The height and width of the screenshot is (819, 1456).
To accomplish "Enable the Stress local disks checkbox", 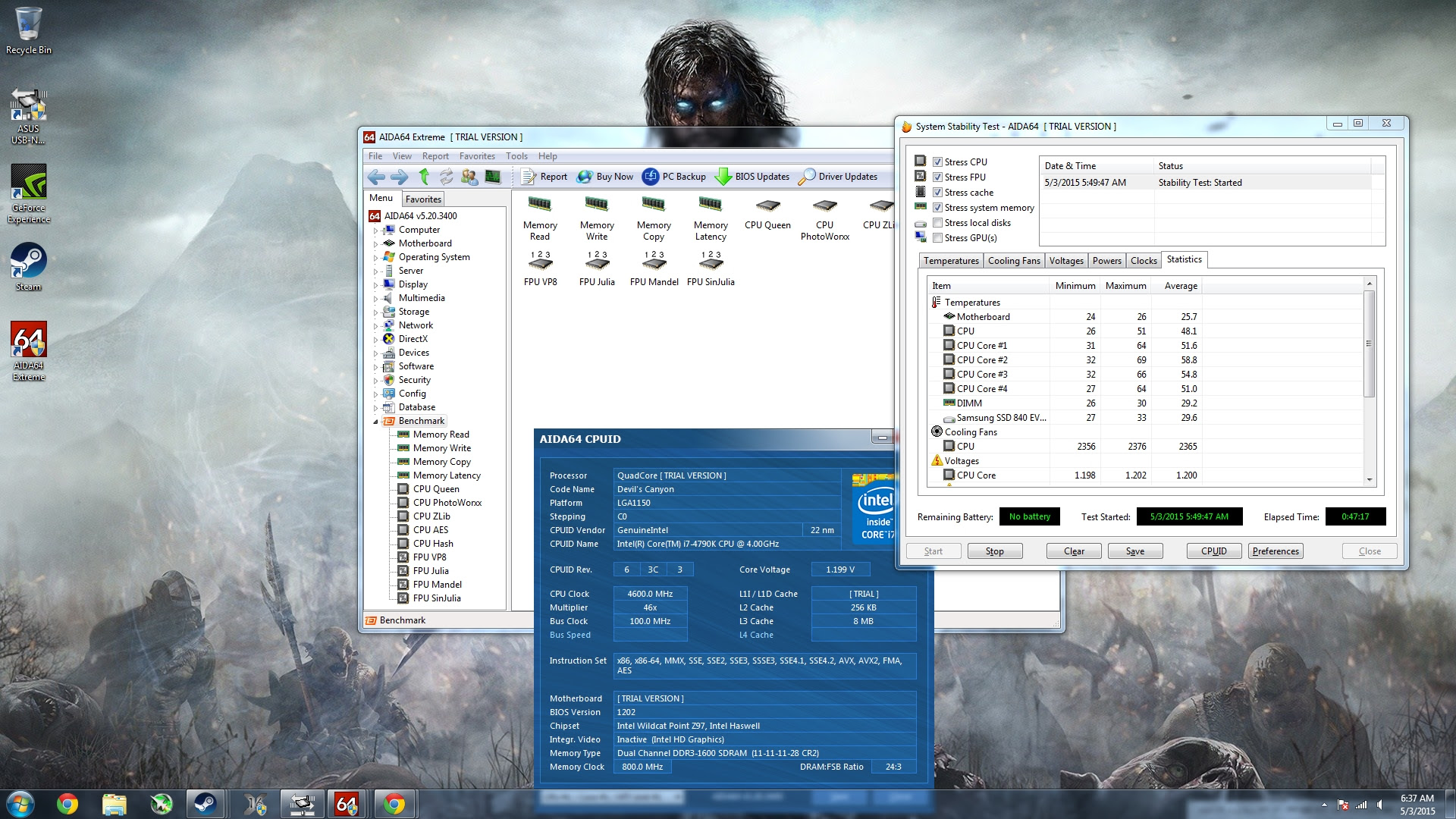I will tap(937, 222).
